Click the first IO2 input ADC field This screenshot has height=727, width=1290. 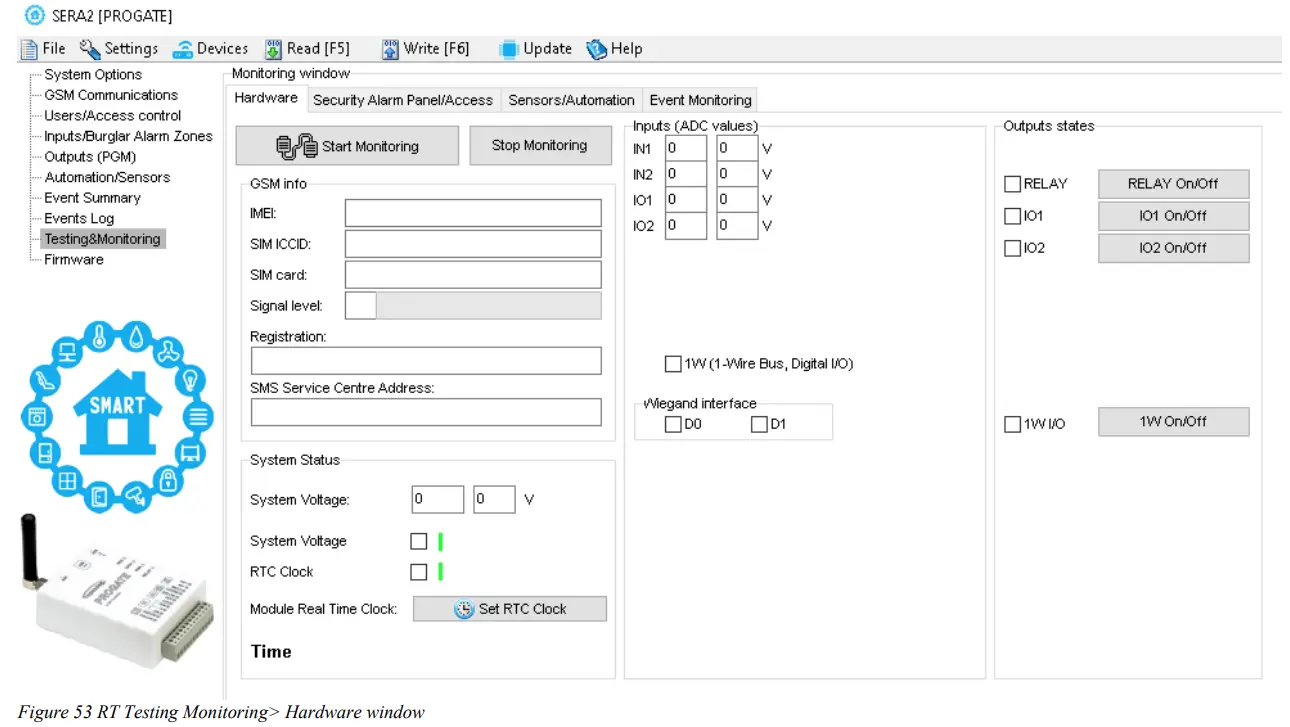(686, 226)
